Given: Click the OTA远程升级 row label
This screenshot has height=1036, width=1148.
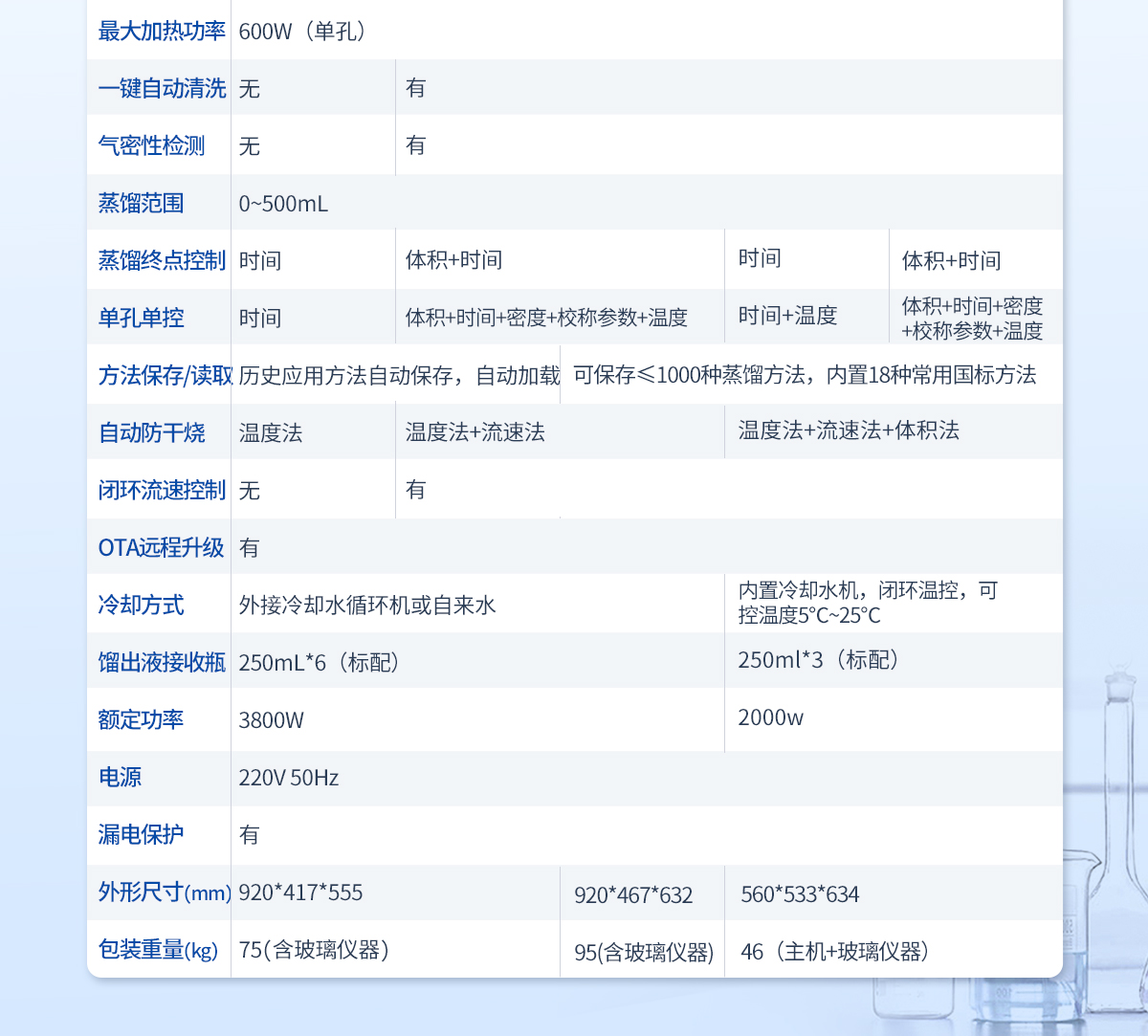Looking at the screenshot, I should 161,547.
